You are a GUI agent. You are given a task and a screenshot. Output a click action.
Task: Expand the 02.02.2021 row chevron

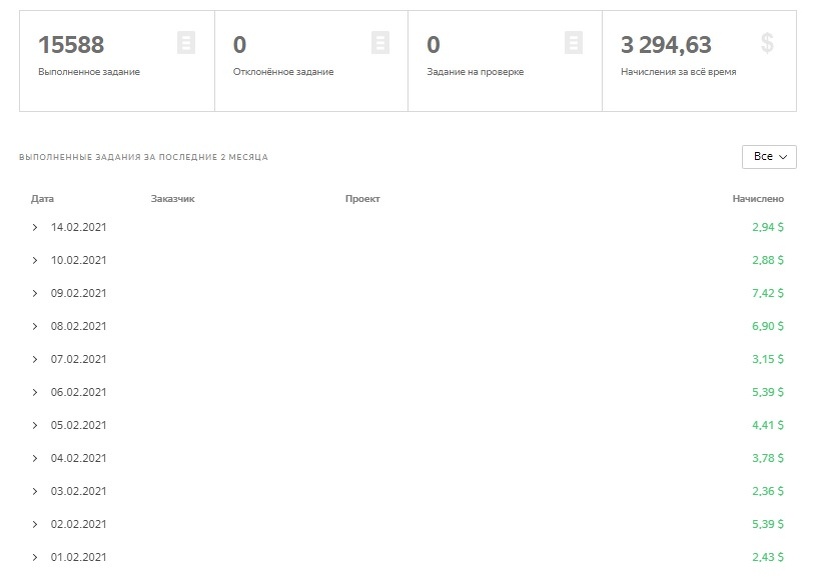click(x=35, y=524)
